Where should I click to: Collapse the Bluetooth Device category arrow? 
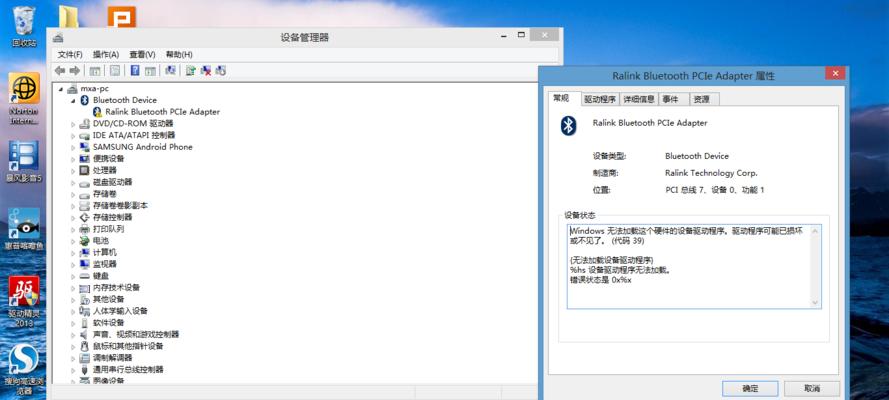73,100
